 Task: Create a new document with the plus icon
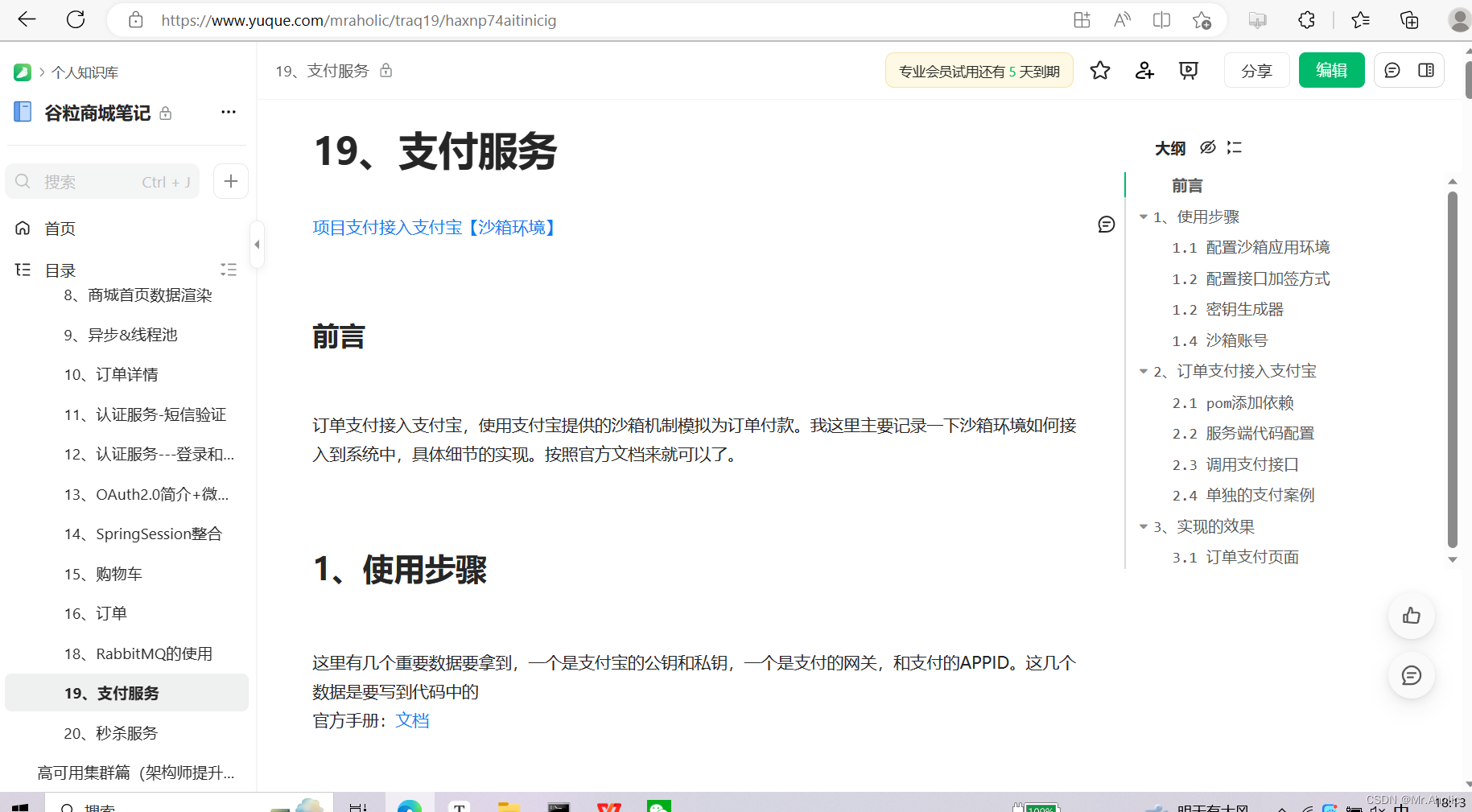(230, 181)
